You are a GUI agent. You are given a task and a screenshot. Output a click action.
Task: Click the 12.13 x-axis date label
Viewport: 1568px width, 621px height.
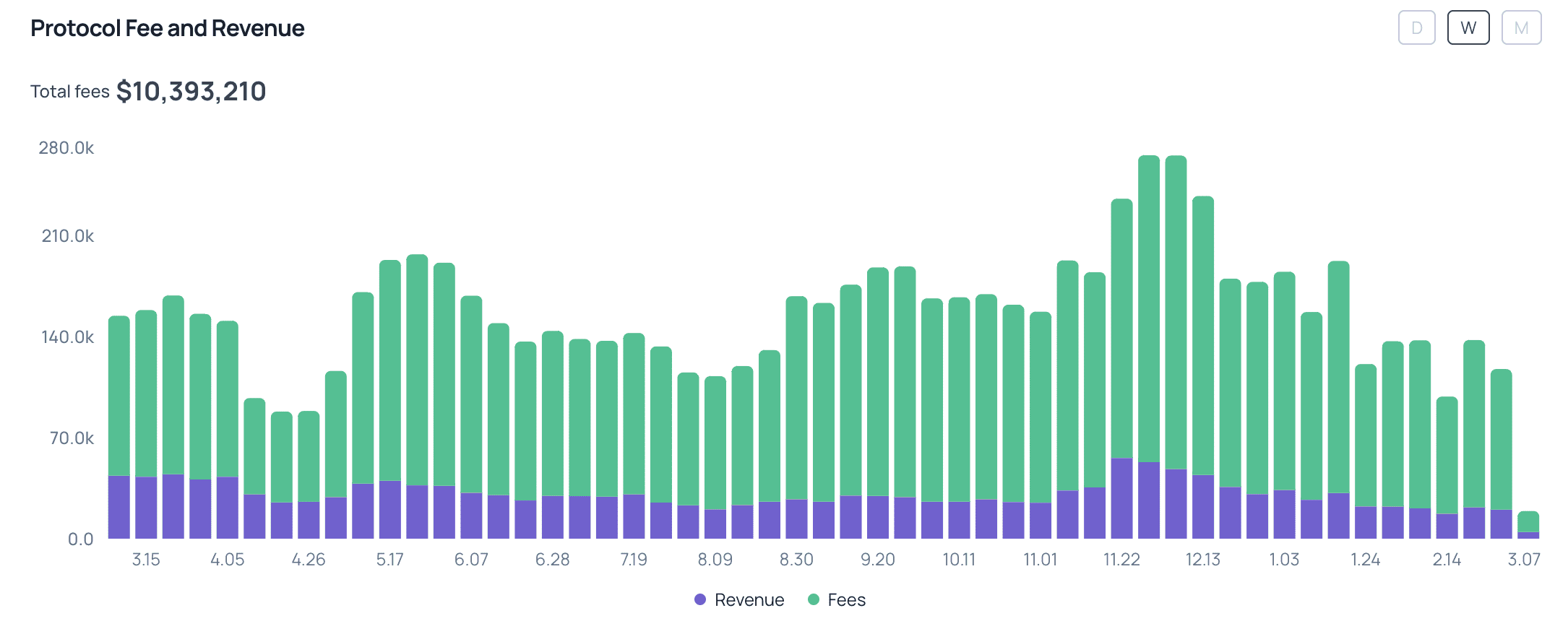point(1202,560)
